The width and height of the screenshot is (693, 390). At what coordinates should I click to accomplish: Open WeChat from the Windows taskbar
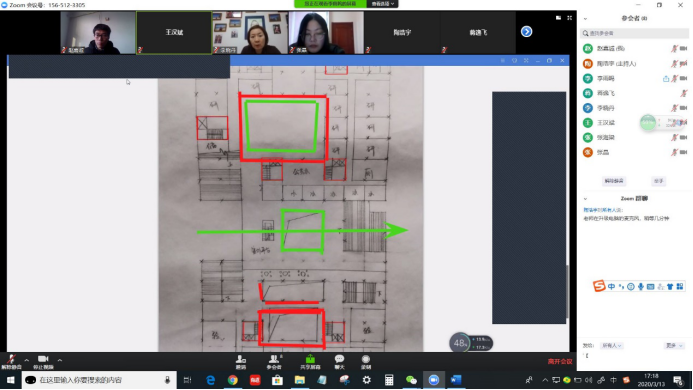click(x=411, y=380)
